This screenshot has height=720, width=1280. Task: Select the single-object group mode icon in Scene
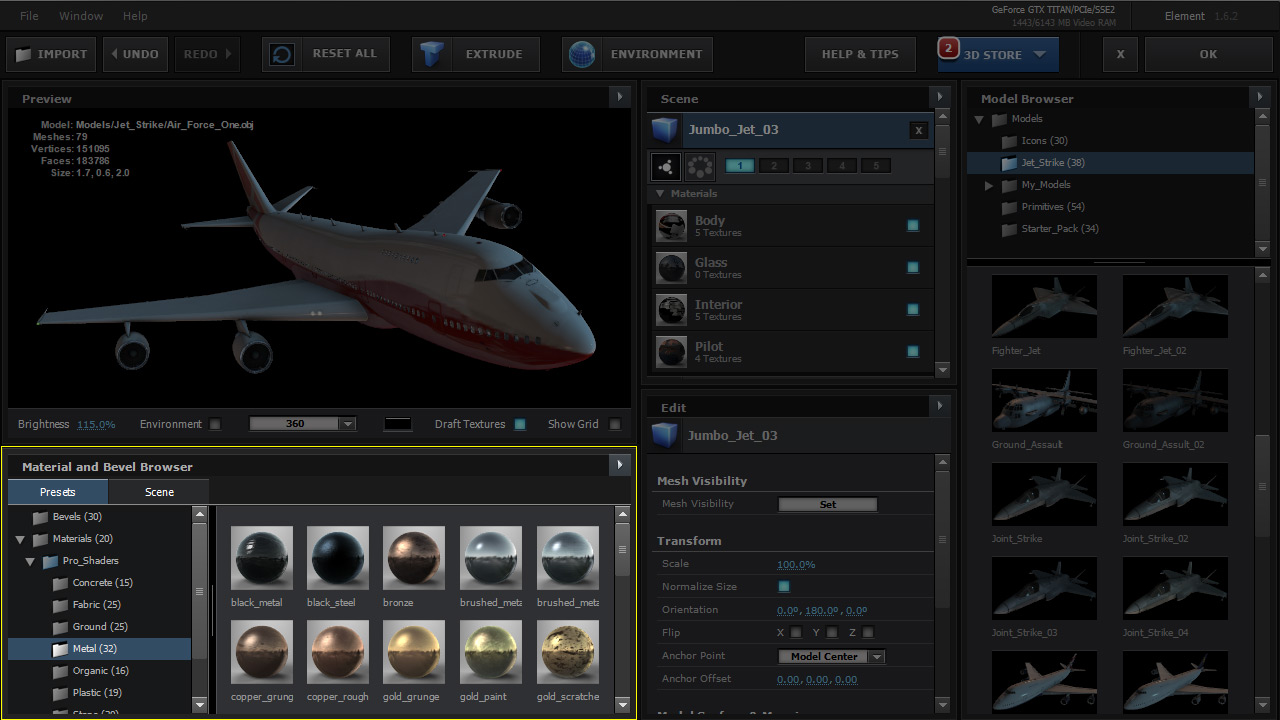click(x=665, y=166)
